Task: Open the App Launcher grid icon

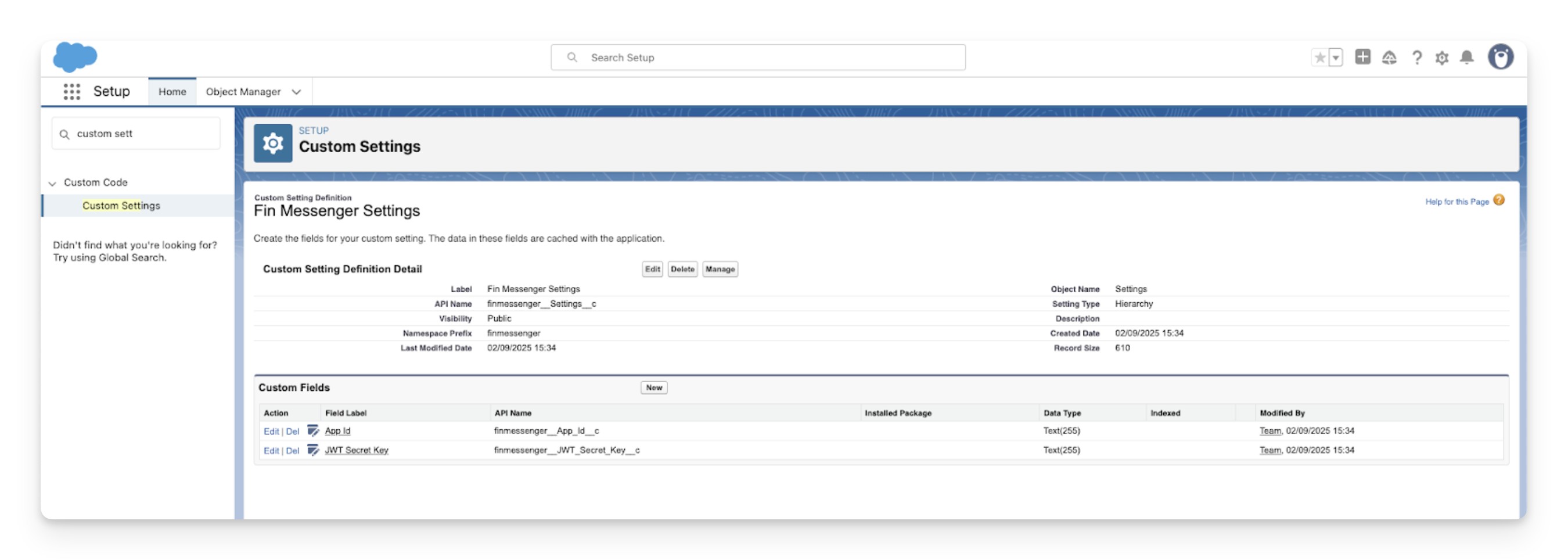Action: 72,92
